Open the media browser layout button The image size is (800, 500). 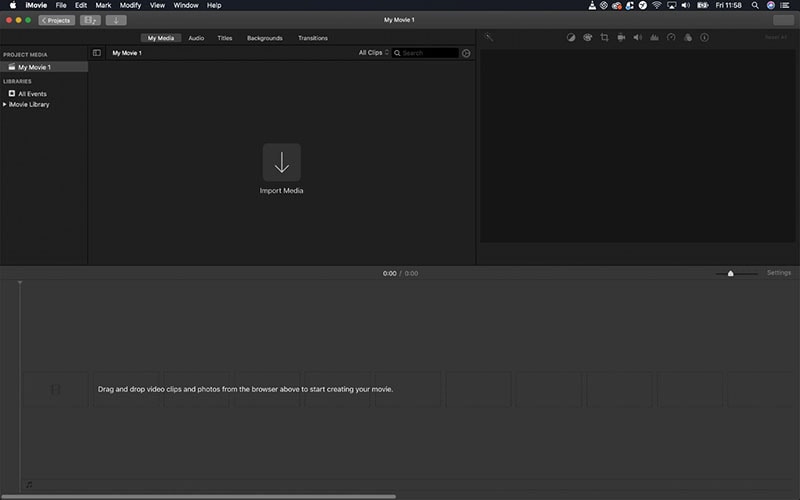[90, 20]
